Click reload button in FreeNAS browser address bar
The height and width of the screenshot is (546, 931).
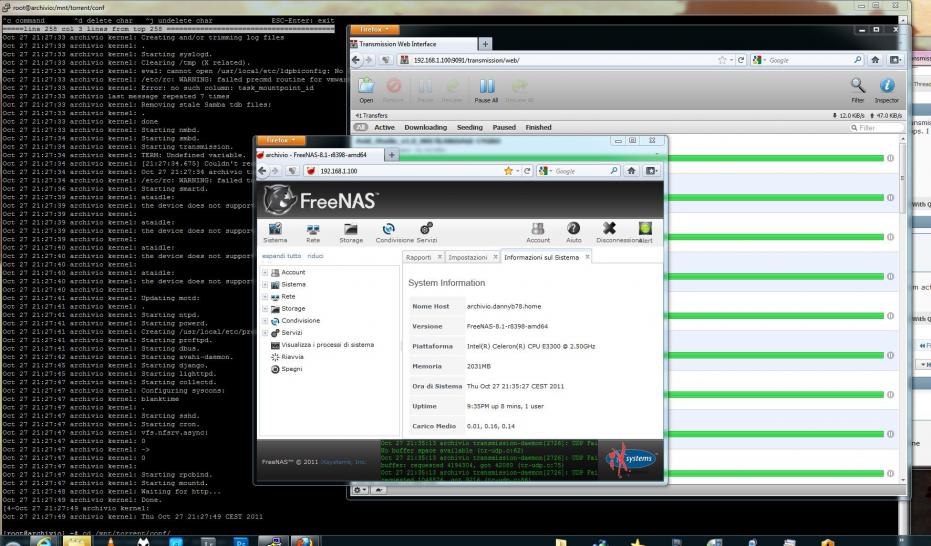(527, 171)
